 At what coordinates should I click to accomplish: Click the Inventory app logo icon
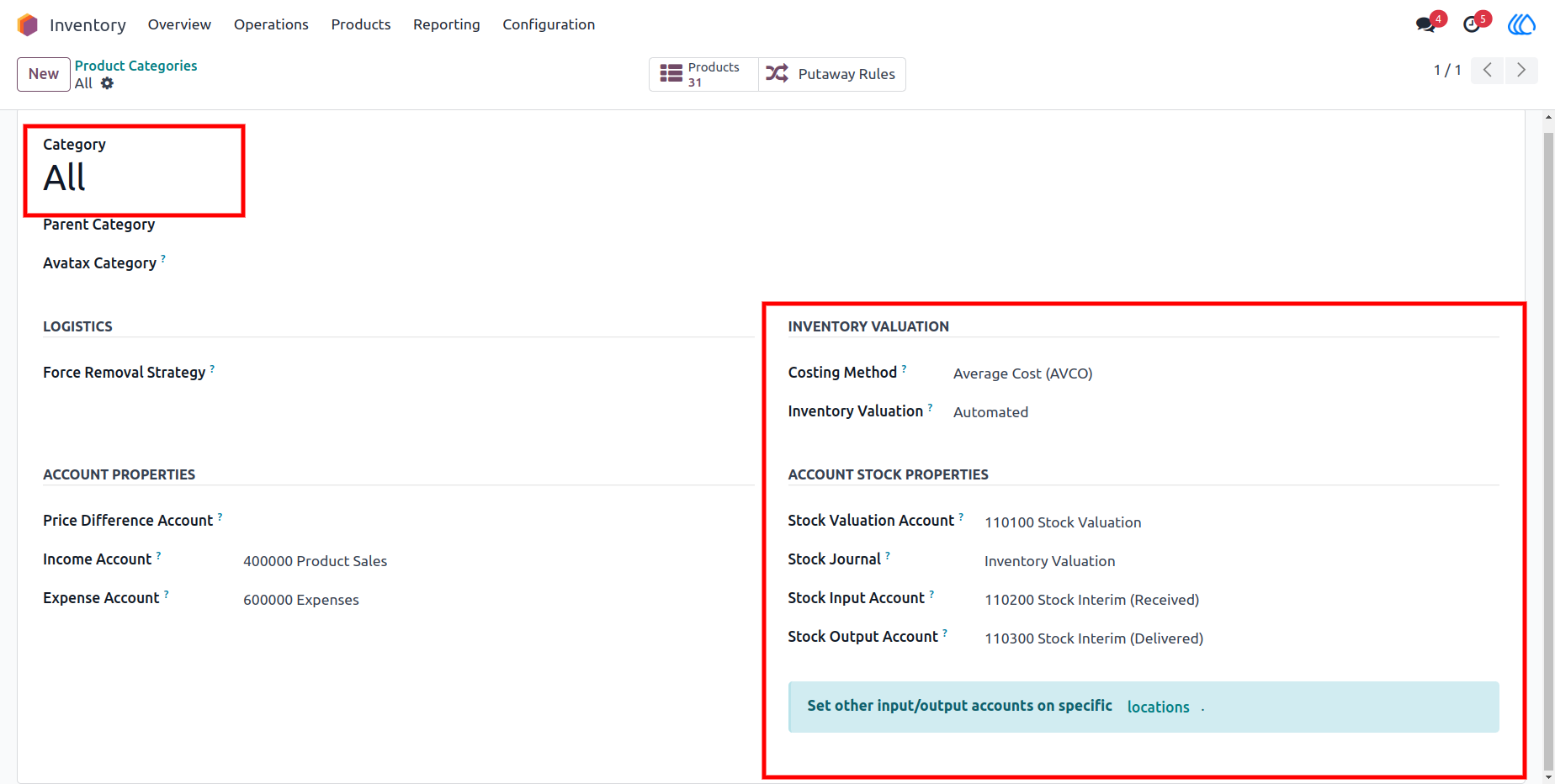click(x=28, y=25)
